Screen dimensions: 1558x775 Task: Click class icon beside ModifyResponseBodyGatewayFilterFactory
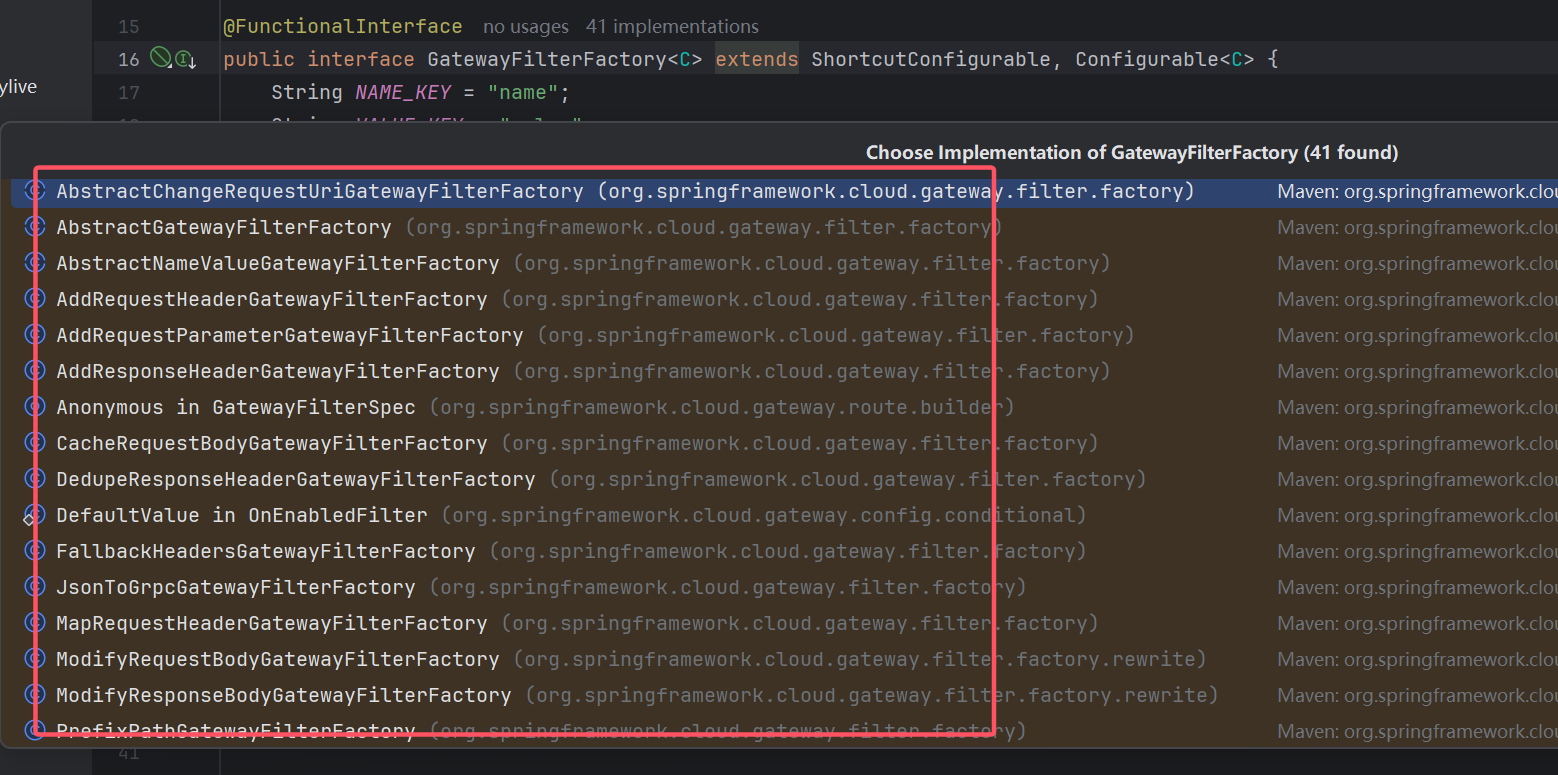(x=35, y=695)
